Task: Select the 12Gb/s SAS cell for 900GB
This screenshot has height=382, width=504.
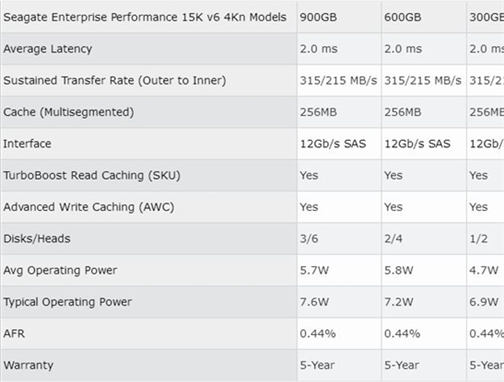Action: tap(333, 144)
